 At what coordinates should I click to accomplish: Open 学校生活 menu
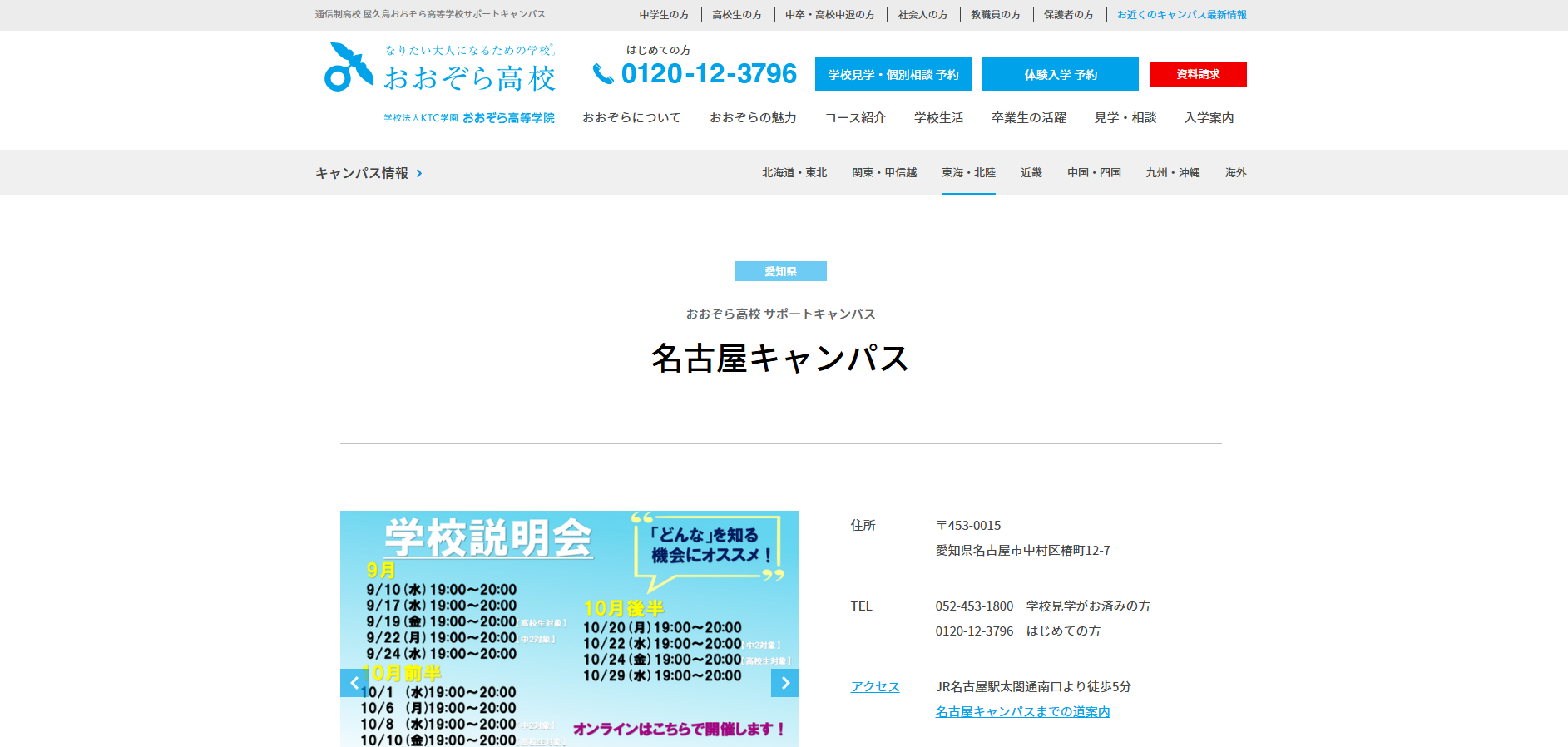938,117
